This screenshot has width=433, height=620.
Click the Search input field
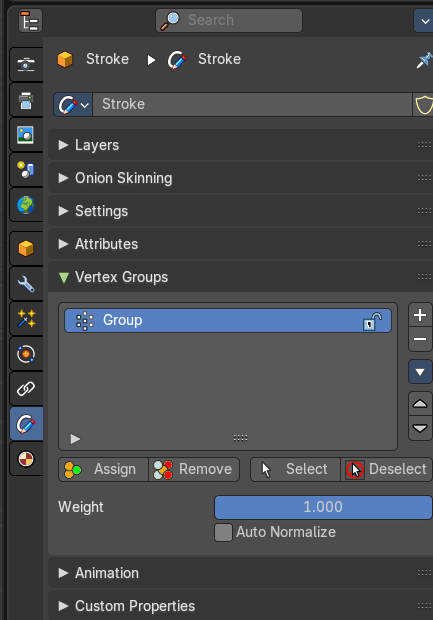[x=229, y=21]
